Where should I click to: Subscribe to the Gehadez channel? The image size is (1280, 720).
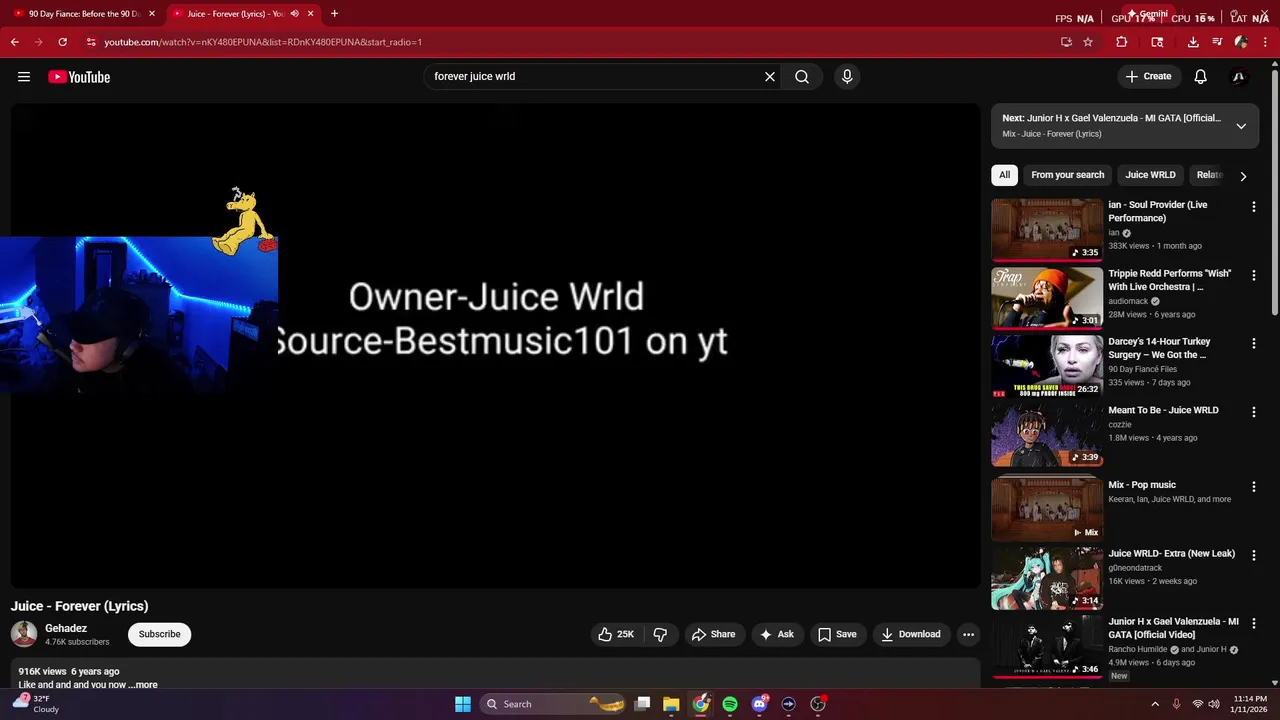[x=160, y=634]
